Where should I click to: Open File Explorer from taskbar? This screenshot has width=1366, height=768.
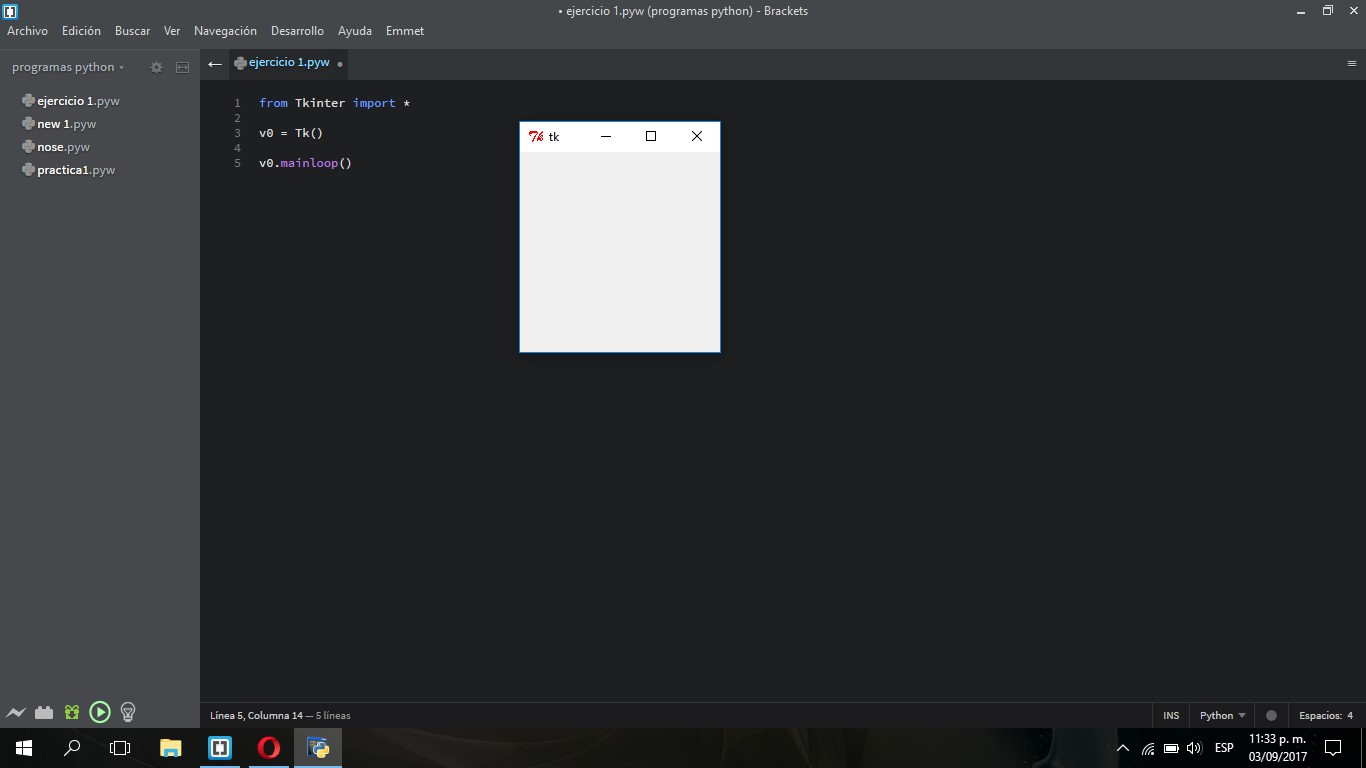click(171, 748)
